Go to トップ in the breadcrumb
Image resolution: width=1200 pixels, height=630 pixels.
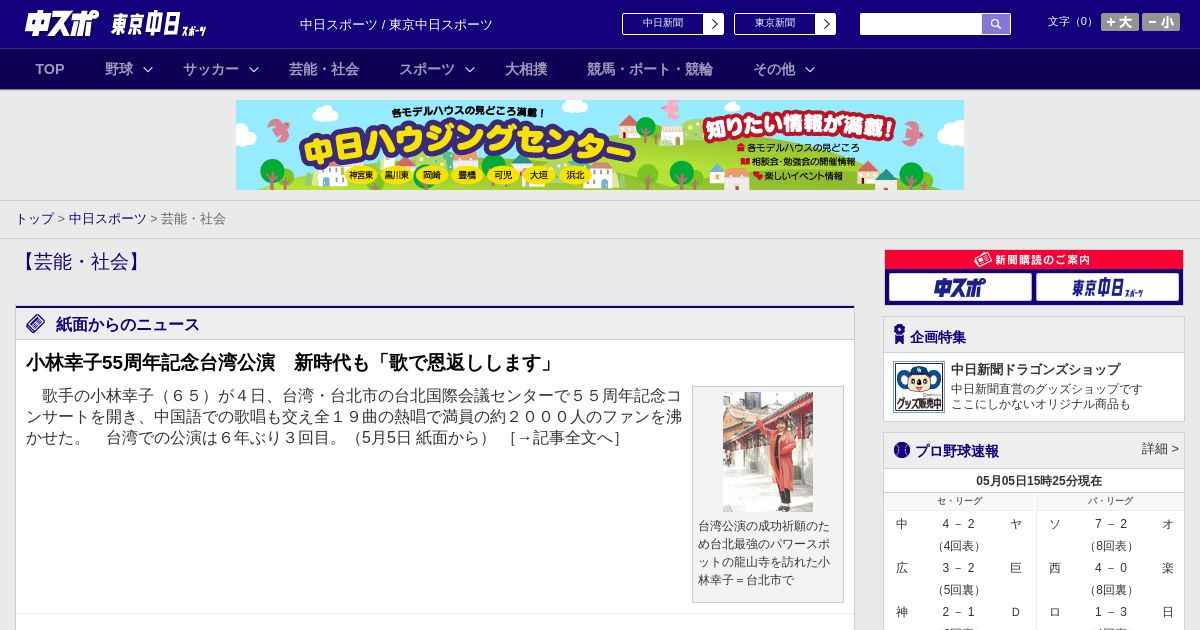34,218
